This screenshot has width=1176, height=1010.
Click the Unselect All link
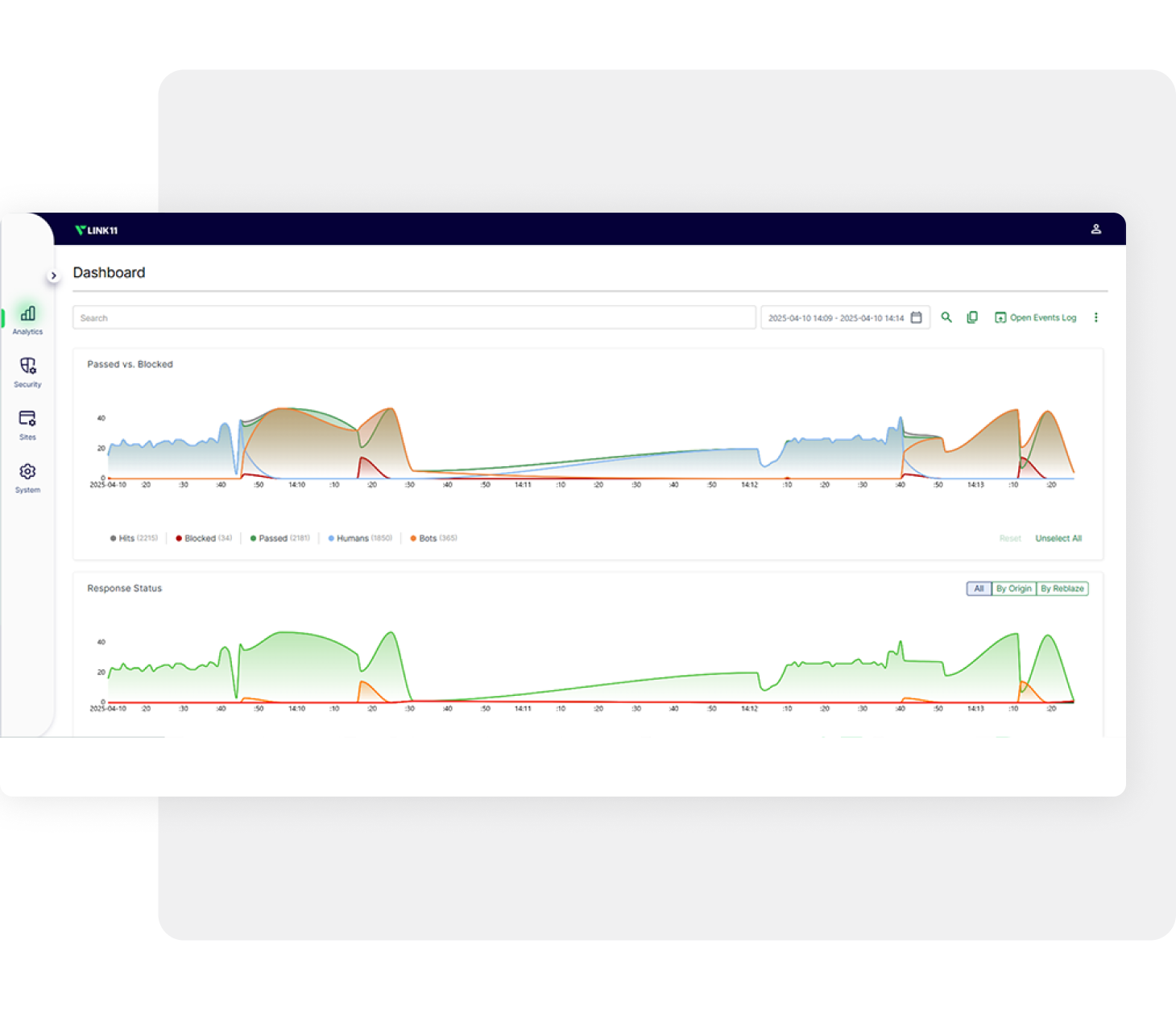click(1058, 538)
